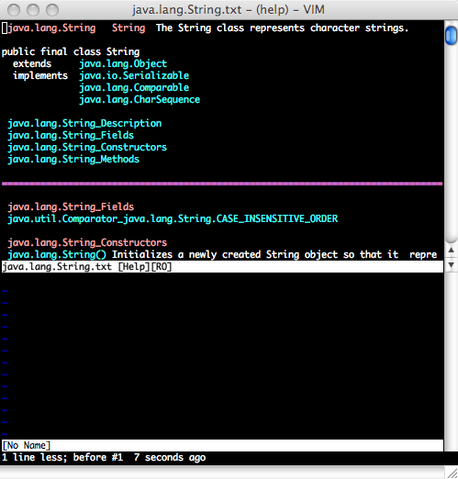The width and height of the screenshot is (458, 479).
Task: Click the java.lang.String.txt [Help][RO] status line
Action: 222,267
